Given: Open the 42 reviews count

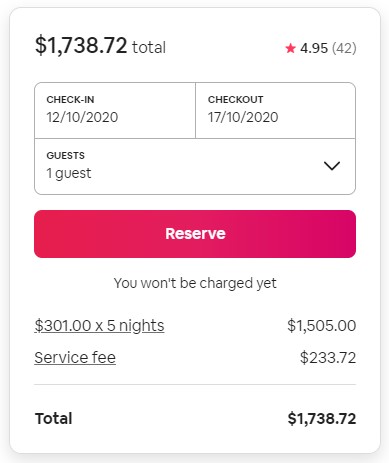Looking at the screenshot, I should point(344,48).
